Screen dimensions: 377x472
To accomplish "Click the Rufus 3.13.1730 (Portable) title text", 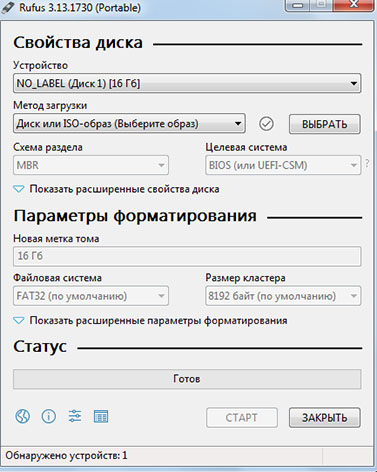I will (x=80, y=7).
